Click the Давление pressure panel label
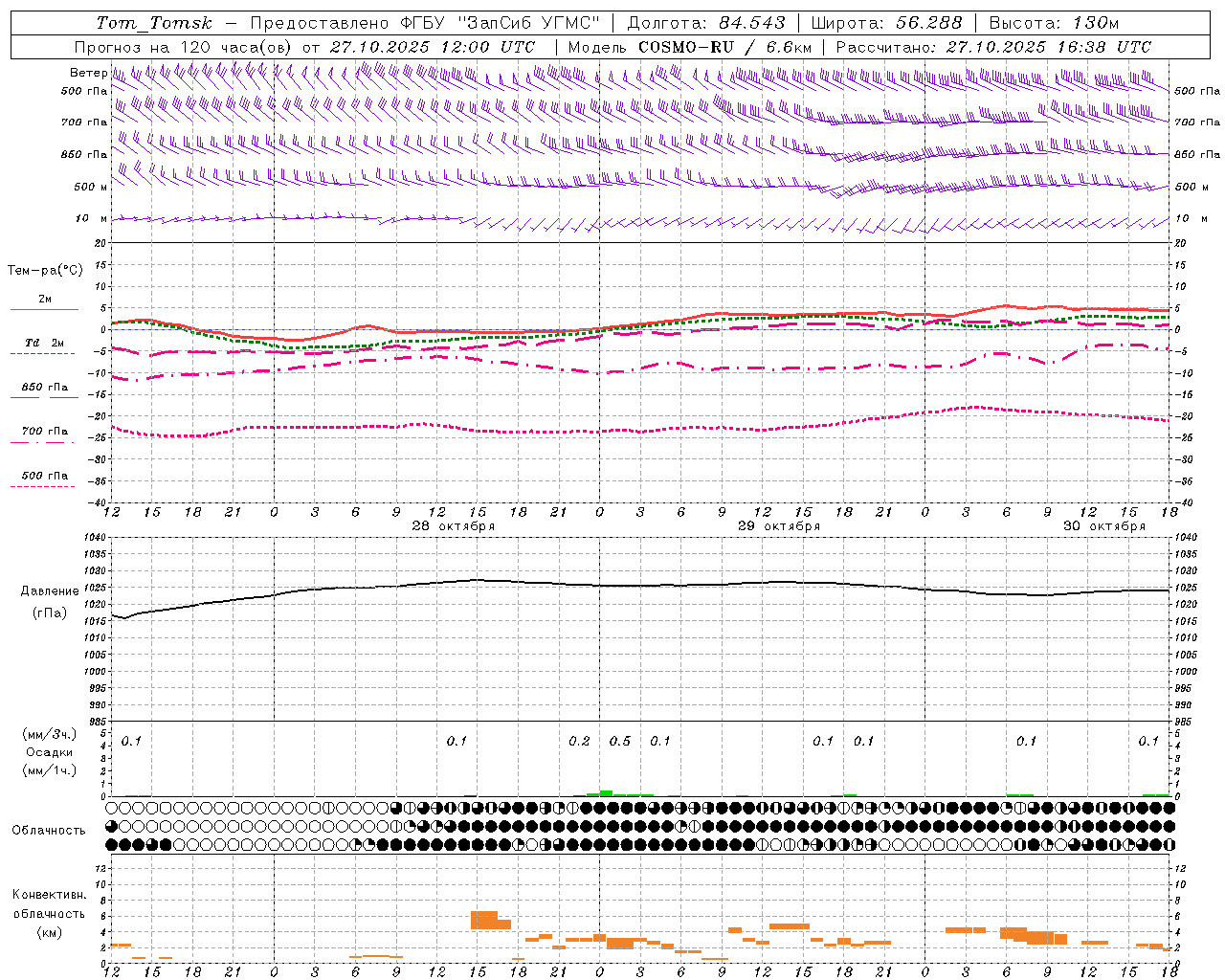Screen dimensions: 1225x980 point(50,591)
